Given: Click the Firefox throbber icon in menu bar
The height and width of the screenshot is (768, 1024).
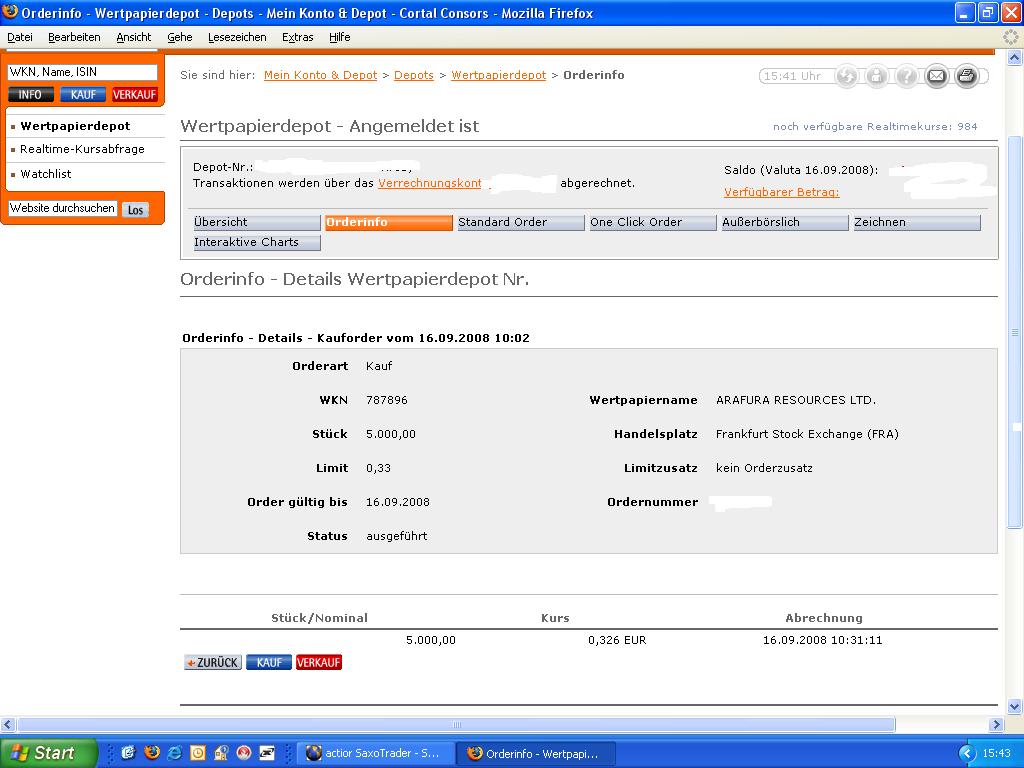Looking at the screenshot, I should tap(1010, 37).
